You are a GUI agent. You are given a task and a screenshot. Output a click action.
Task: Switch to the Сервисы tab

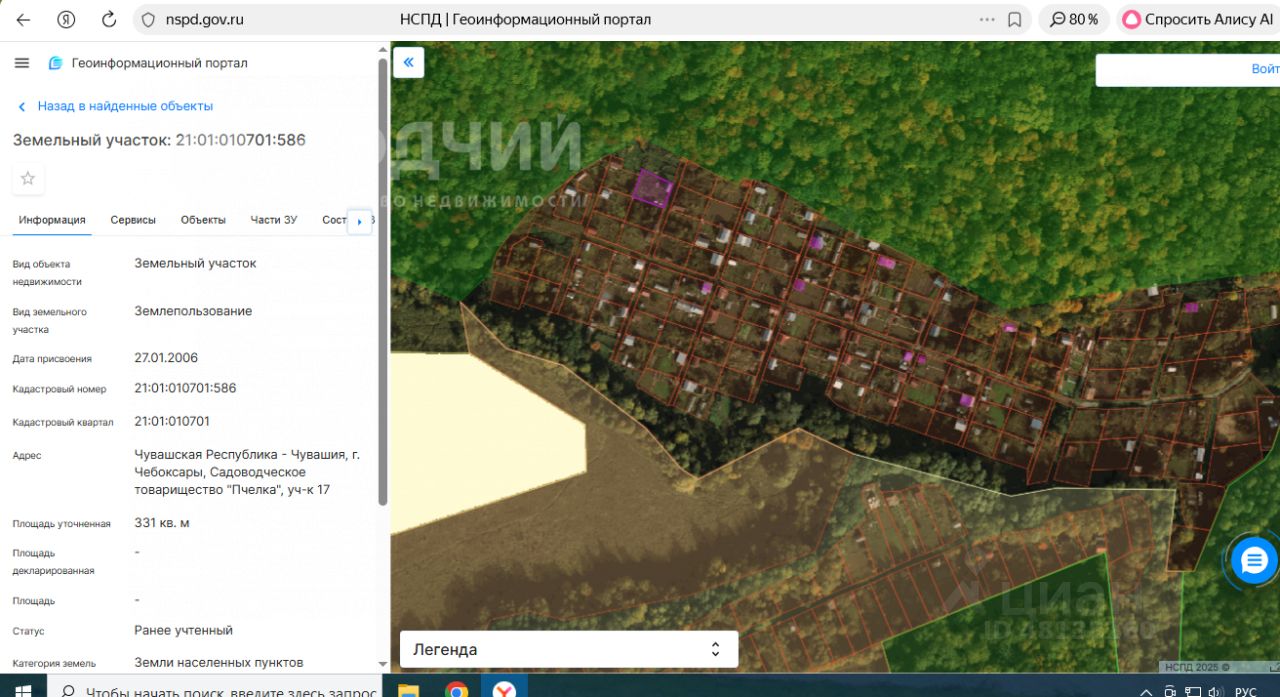pos(133,220)
